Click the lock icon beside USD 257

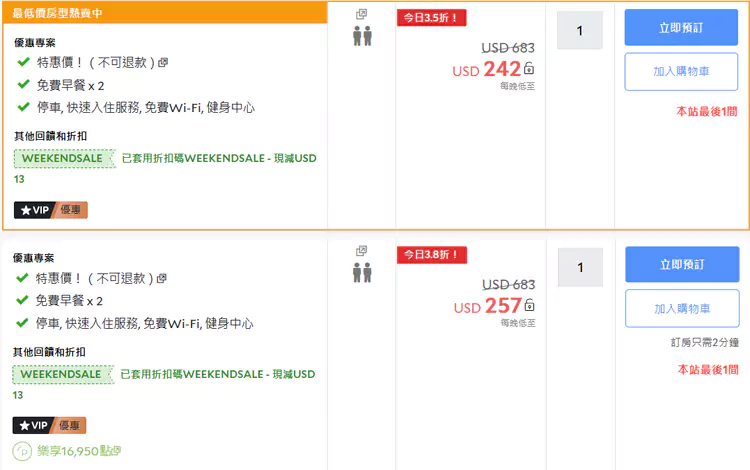click(529, 305)
